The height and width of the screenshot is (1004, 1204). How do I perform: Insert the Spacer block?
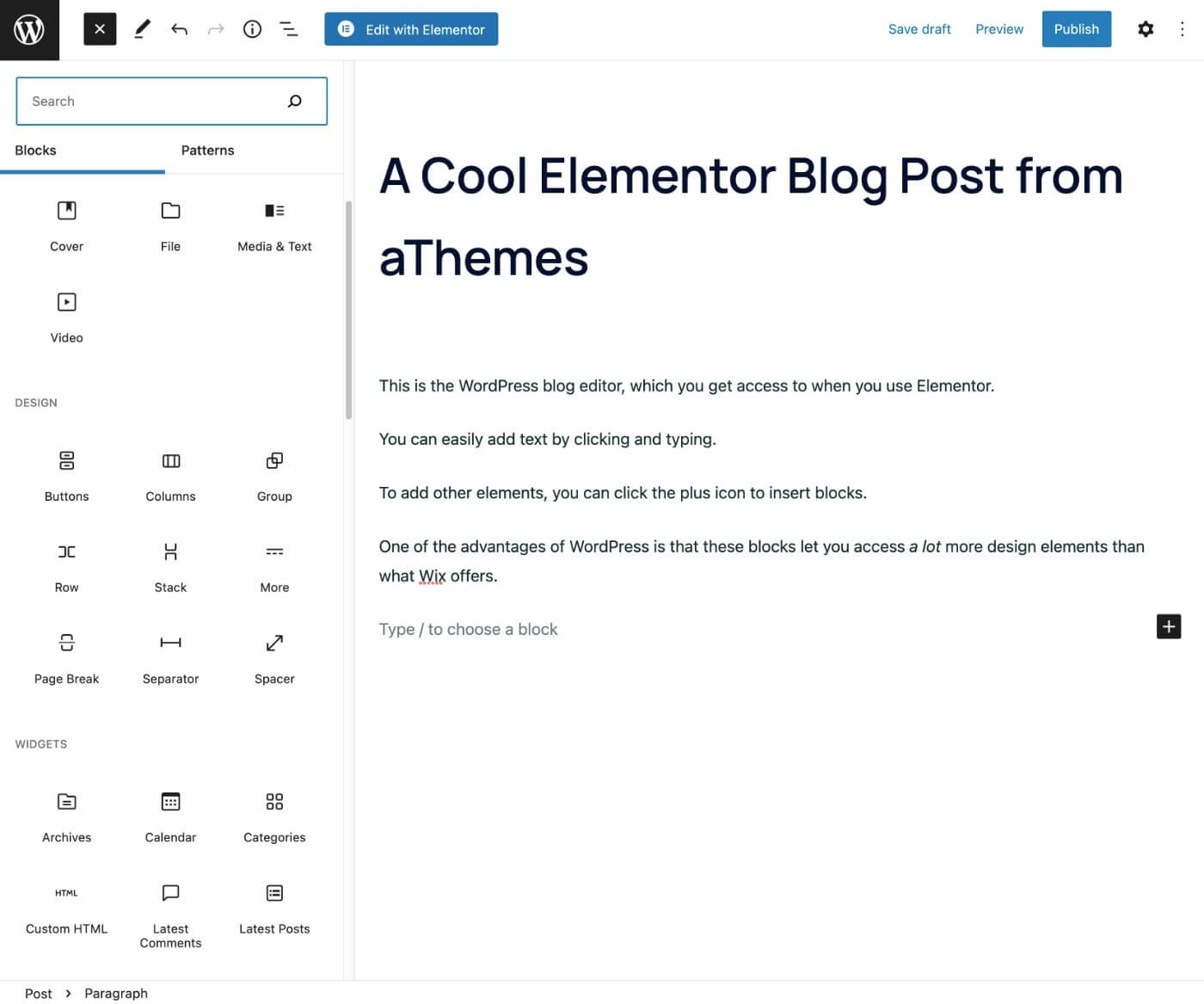[274, 659]
